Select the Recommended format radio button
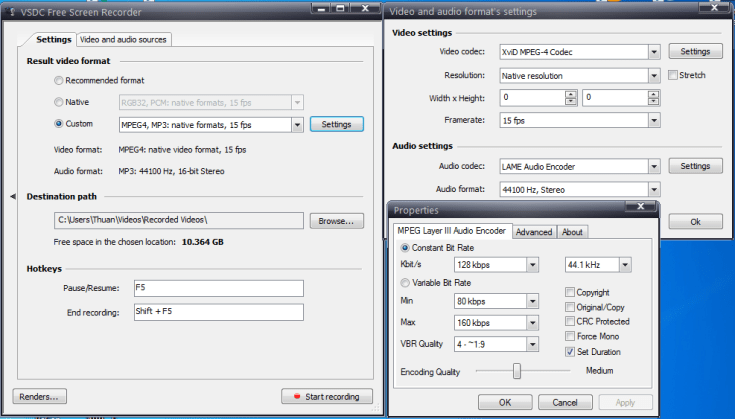The height and width of the screenshot is (419, 735). coord(60,80)
